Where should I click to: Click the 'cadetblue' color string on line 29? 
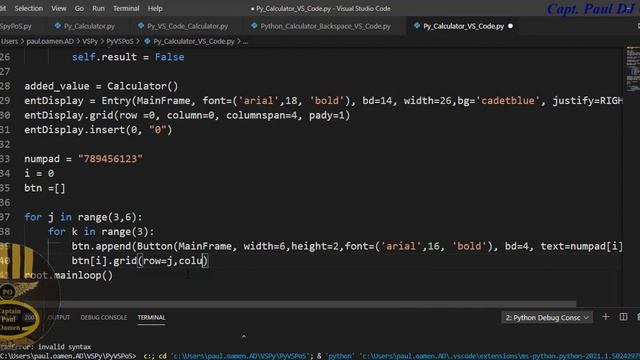tap(508, 101)
